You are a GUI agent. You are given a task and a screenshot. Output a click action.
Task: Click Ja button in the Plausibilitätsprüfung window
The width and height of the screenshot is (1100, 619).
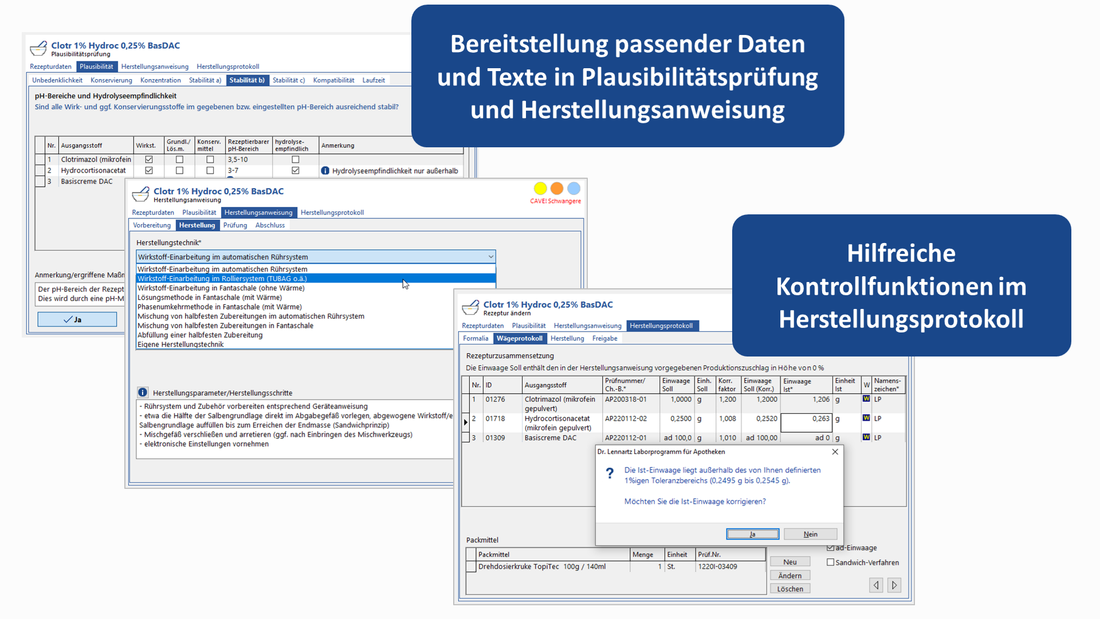tap(77, 319)
